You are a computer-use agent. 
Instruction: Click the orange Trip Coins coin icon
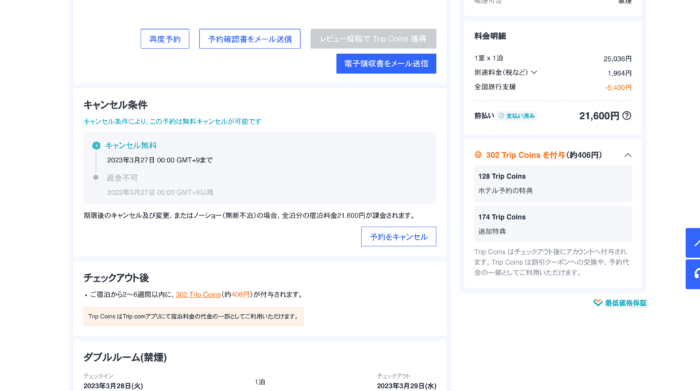[x=478, y=155]
